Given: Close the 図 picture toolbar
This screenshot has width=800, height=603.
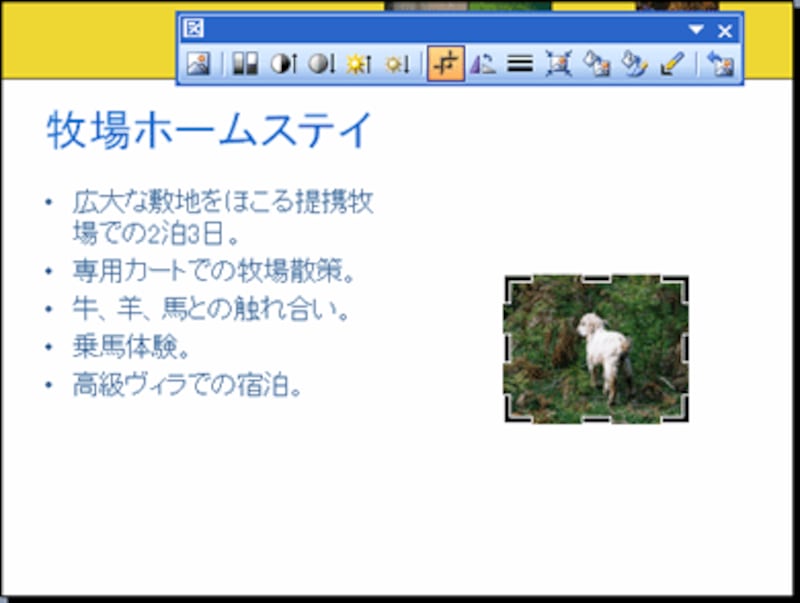Looking at the screenshot, I should pyautogui.click(x=724, y=30).
